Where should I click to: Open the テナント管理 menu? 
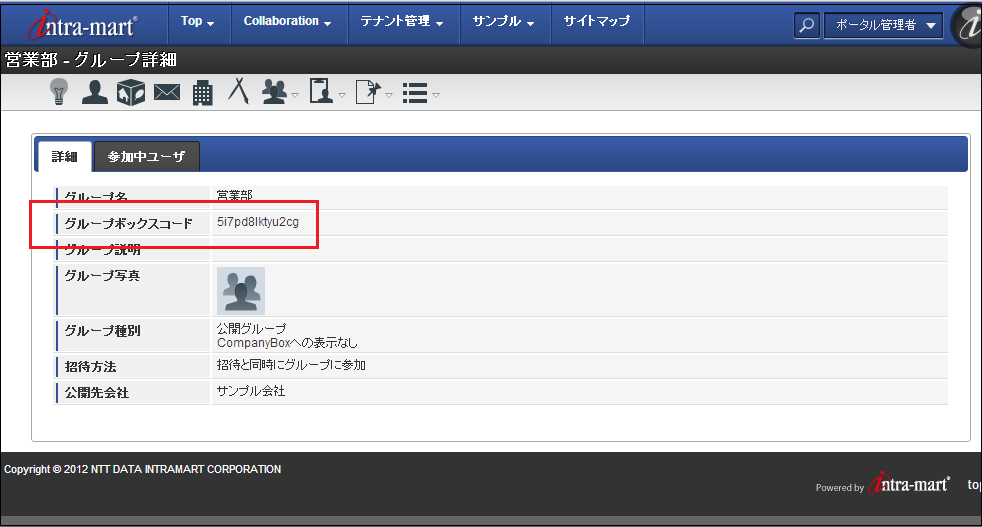pos(403,22)
